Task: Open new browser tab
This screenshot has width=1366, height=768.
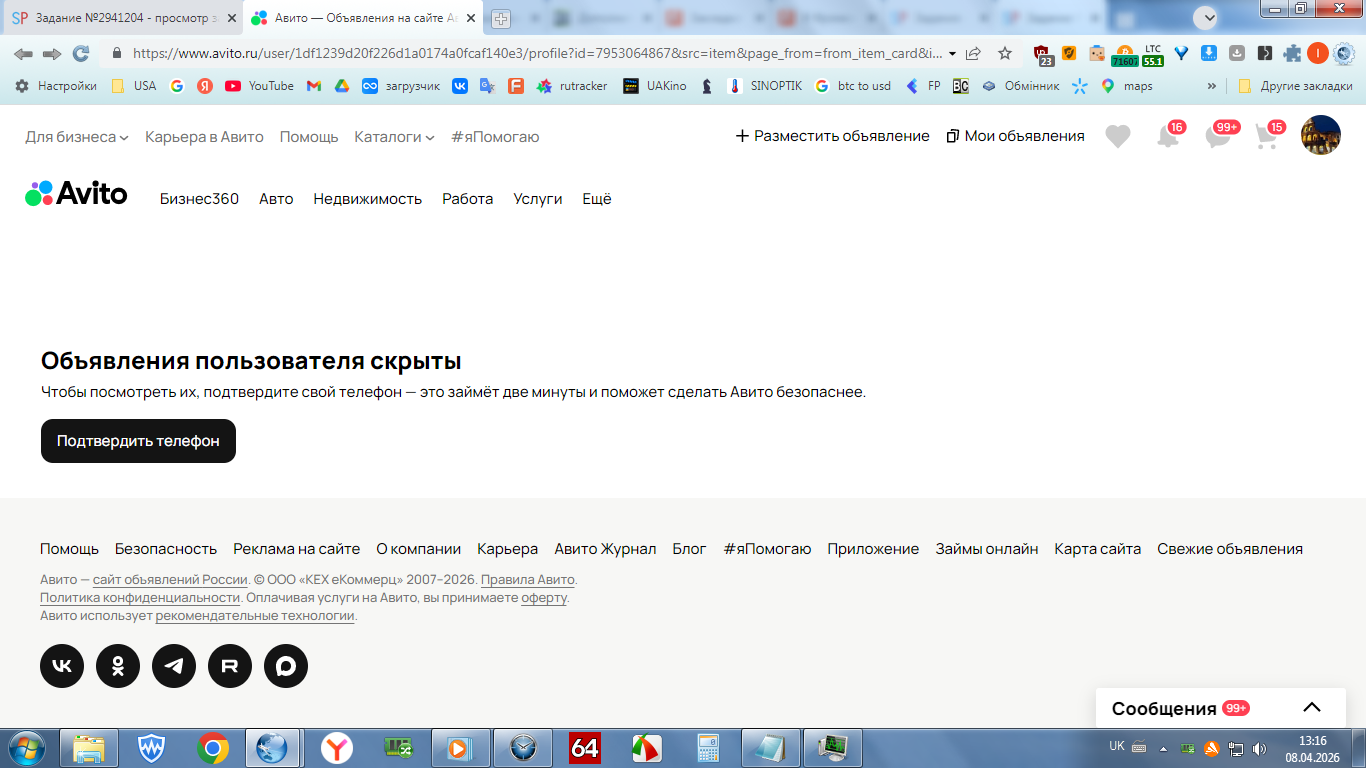Action: 500,18
